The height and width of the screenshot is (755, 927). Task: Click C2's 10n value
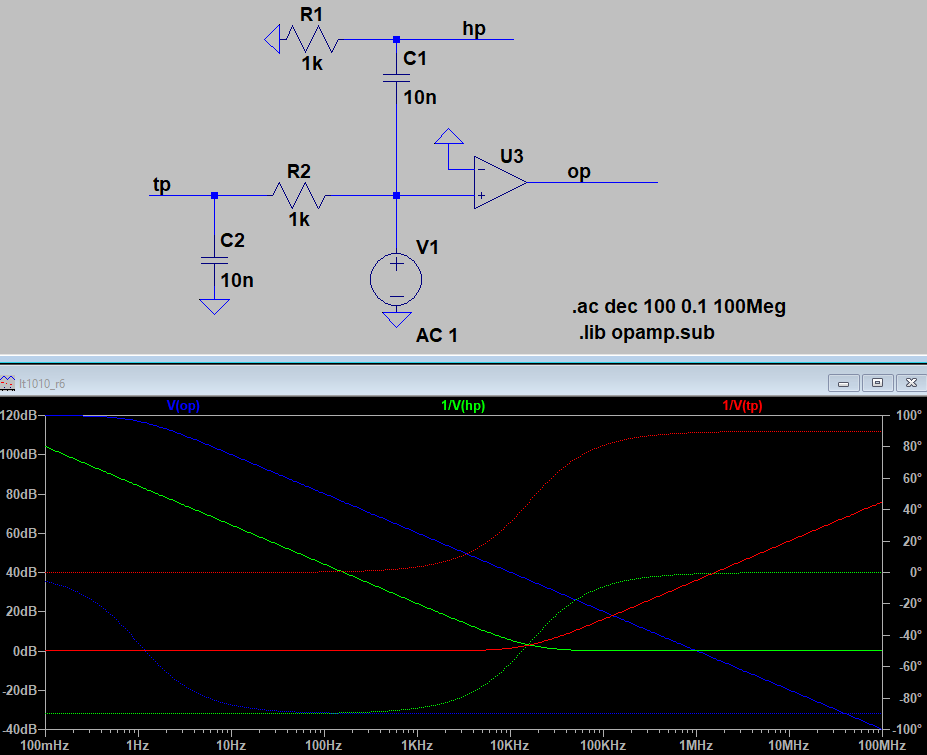[x=237, y=280]
